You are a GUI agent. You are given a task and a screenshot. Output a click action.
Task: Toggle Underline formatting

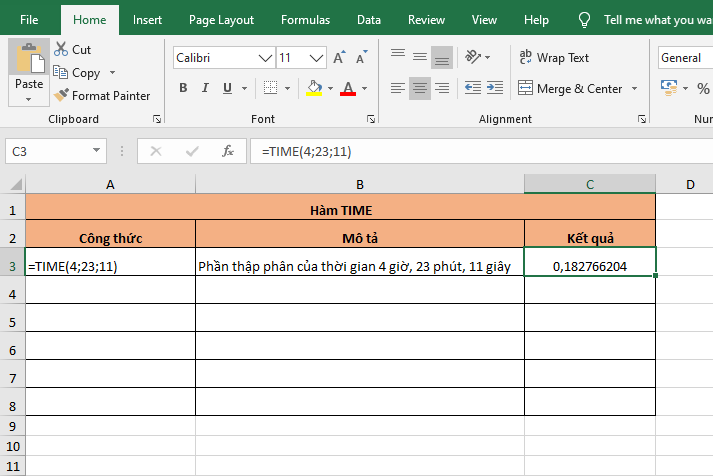tap(227, 88)
